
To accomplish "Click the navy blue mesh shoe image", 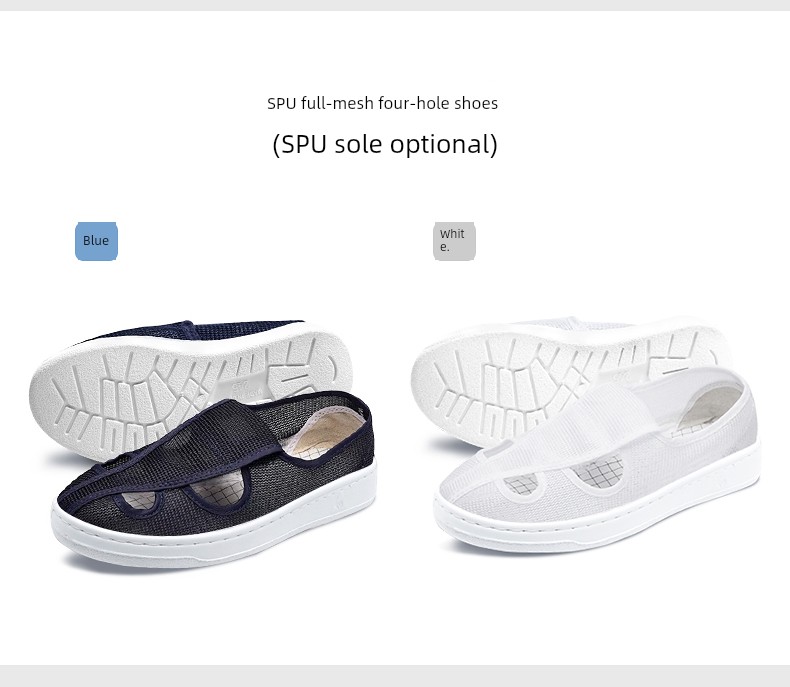I will pos(217,478).
